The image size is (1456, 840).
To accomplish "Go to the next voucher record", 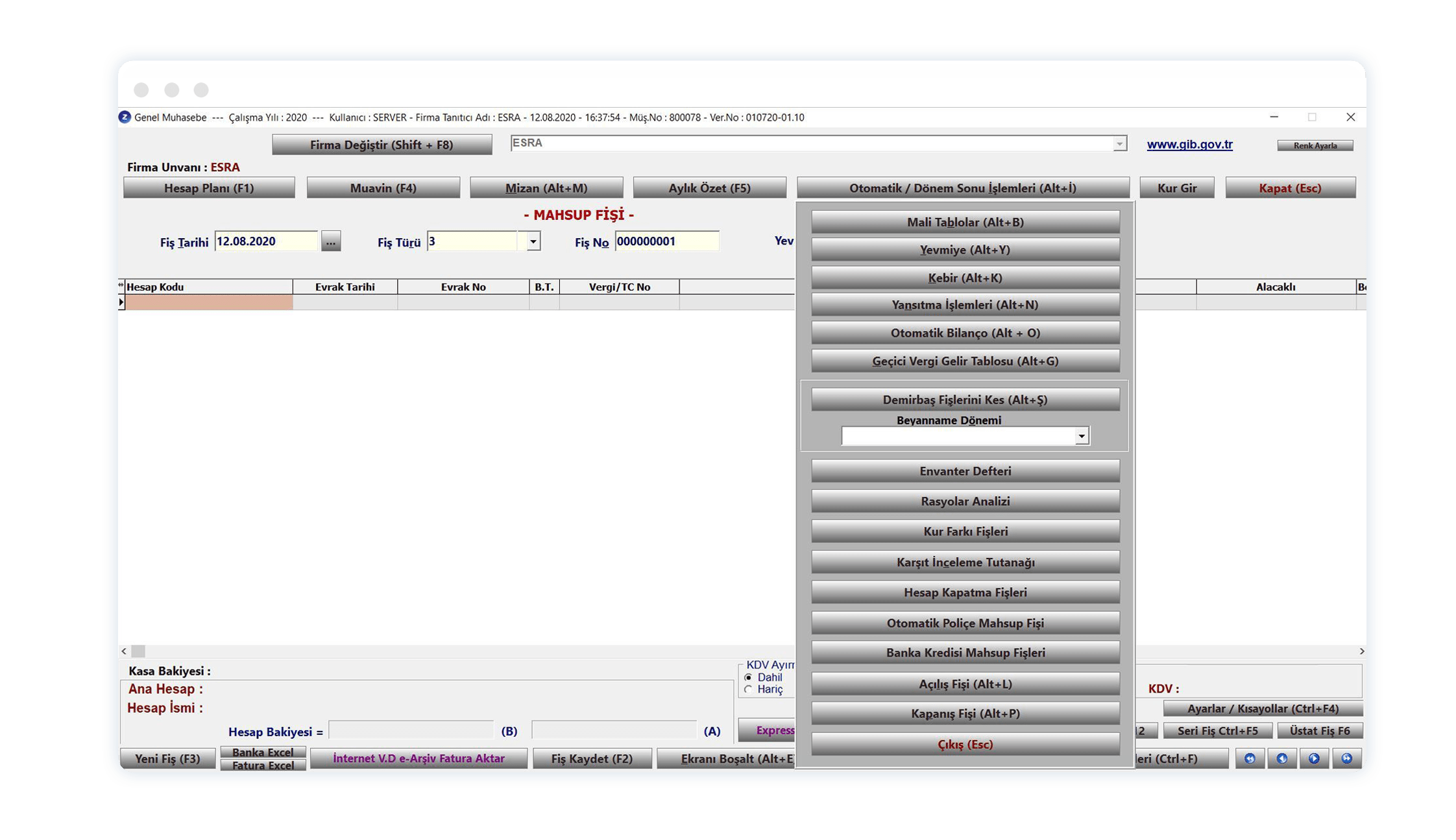I will pos(1314,758).
